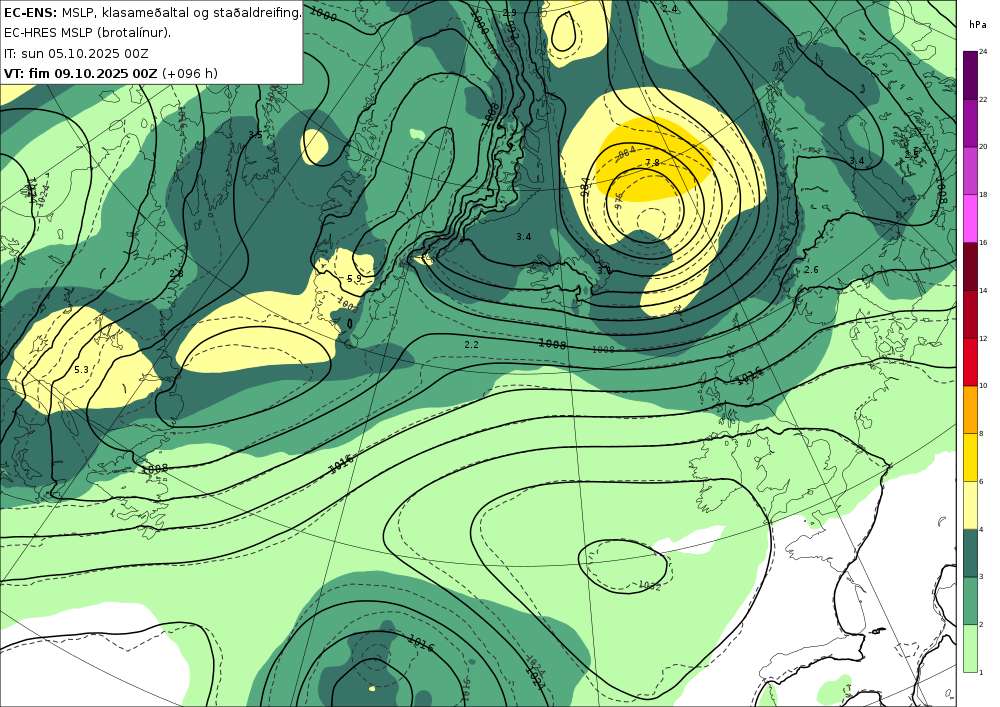Click the dark teal 3–4 hPa colorbar segment
The image size is (1000, 707).
970,553
